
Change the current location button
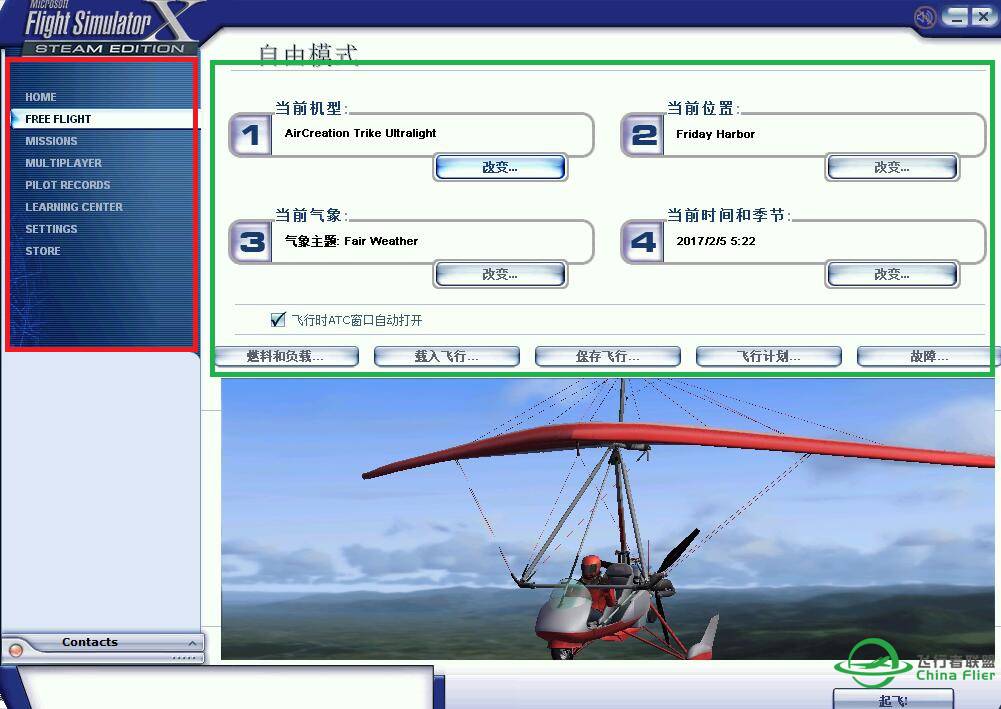(892, 167)
